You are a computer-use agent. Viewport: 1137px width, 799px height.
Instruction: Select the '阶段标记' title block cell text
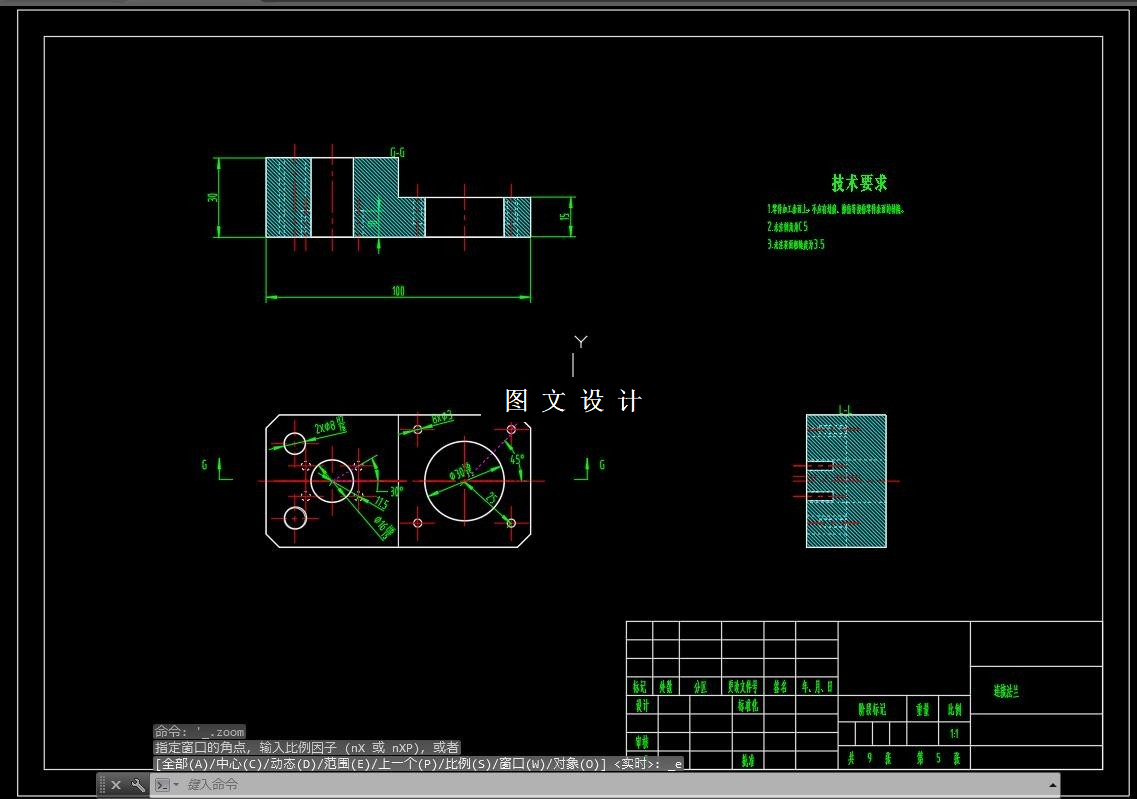coord(872,709)
